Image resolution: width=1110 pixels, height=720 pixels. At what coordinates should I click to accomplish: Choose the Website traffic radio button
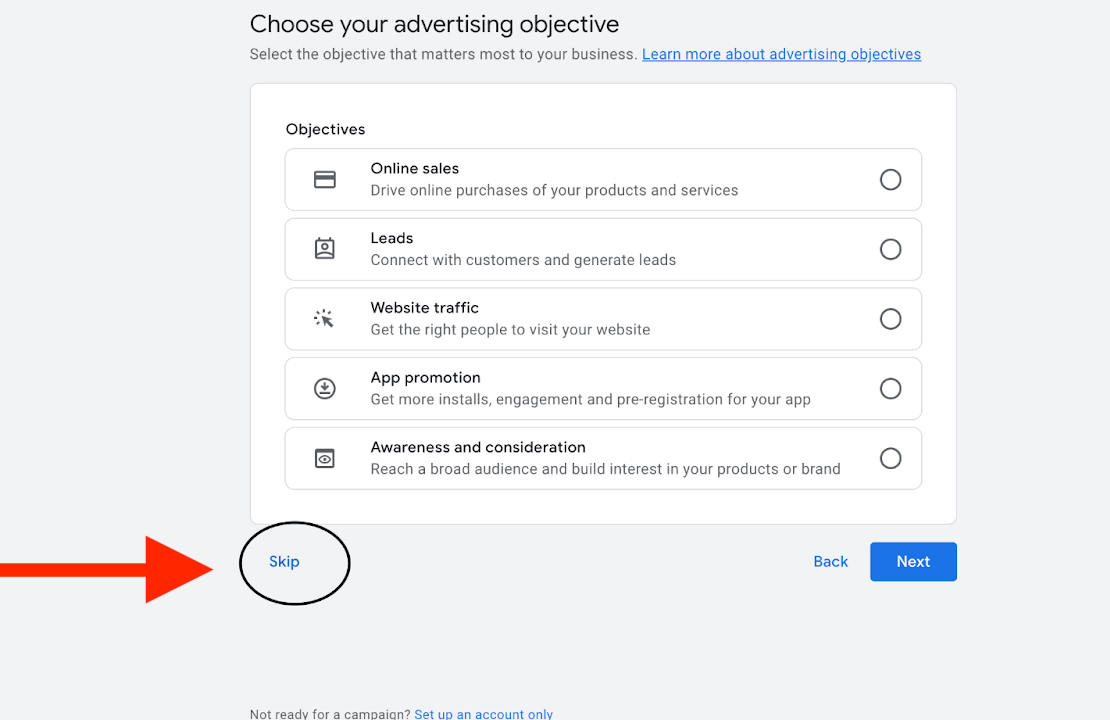(x=890, y=319)
